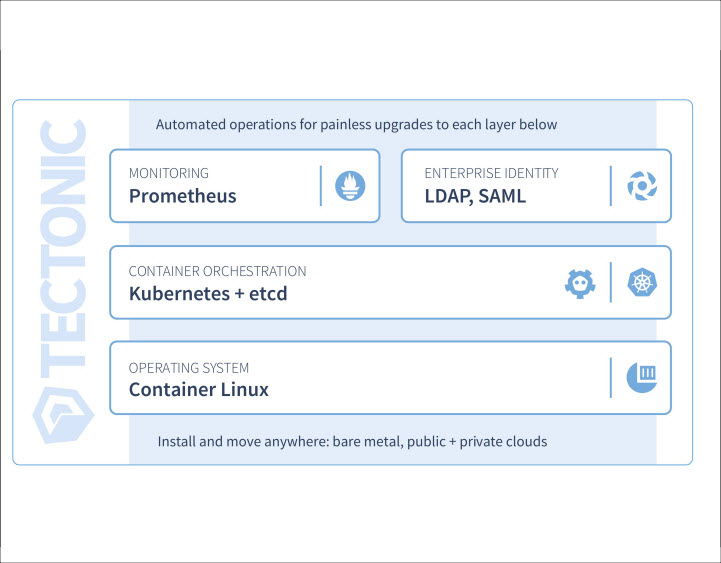Click empty space in the Container Orchestration card

[x=430, y=283]
